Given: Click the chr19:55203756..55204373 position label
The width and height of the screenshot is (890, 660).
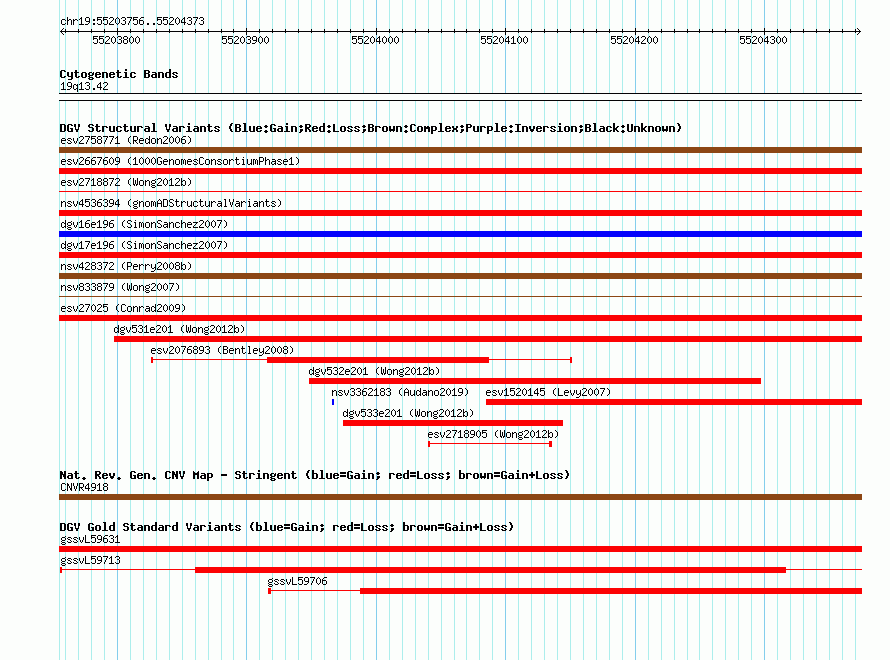Looking at the screenshot, I should tap(132, 22).
